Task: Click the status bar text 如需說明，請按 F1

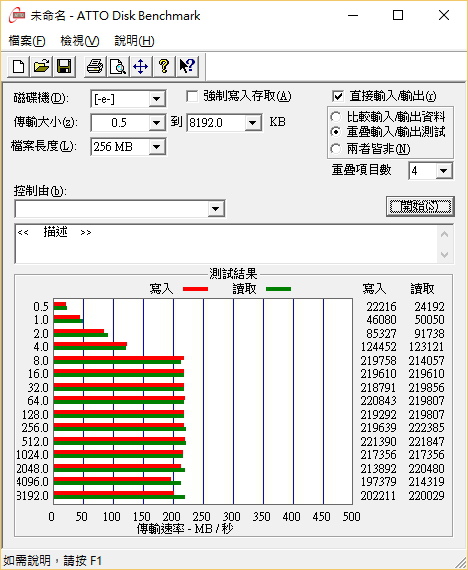Action: click(x=53, y=560)
